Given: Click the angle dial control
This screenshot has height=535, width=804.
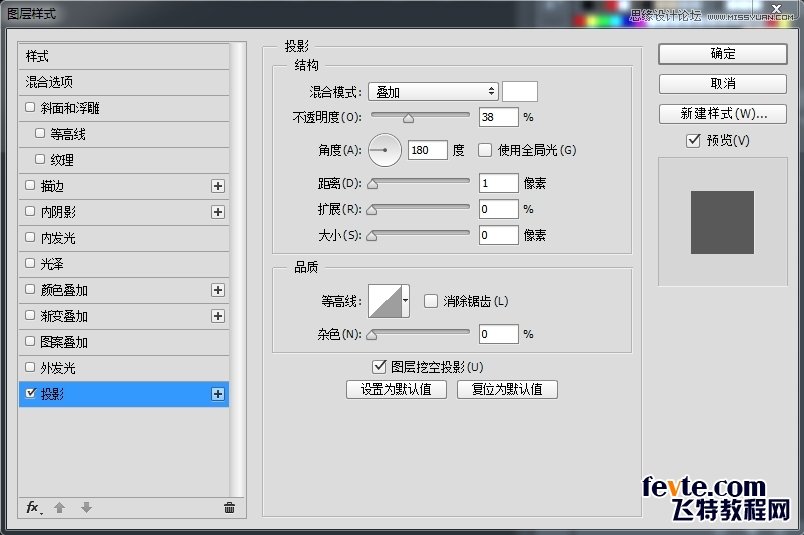Looking at the screenshot, I should pos(385,150).
